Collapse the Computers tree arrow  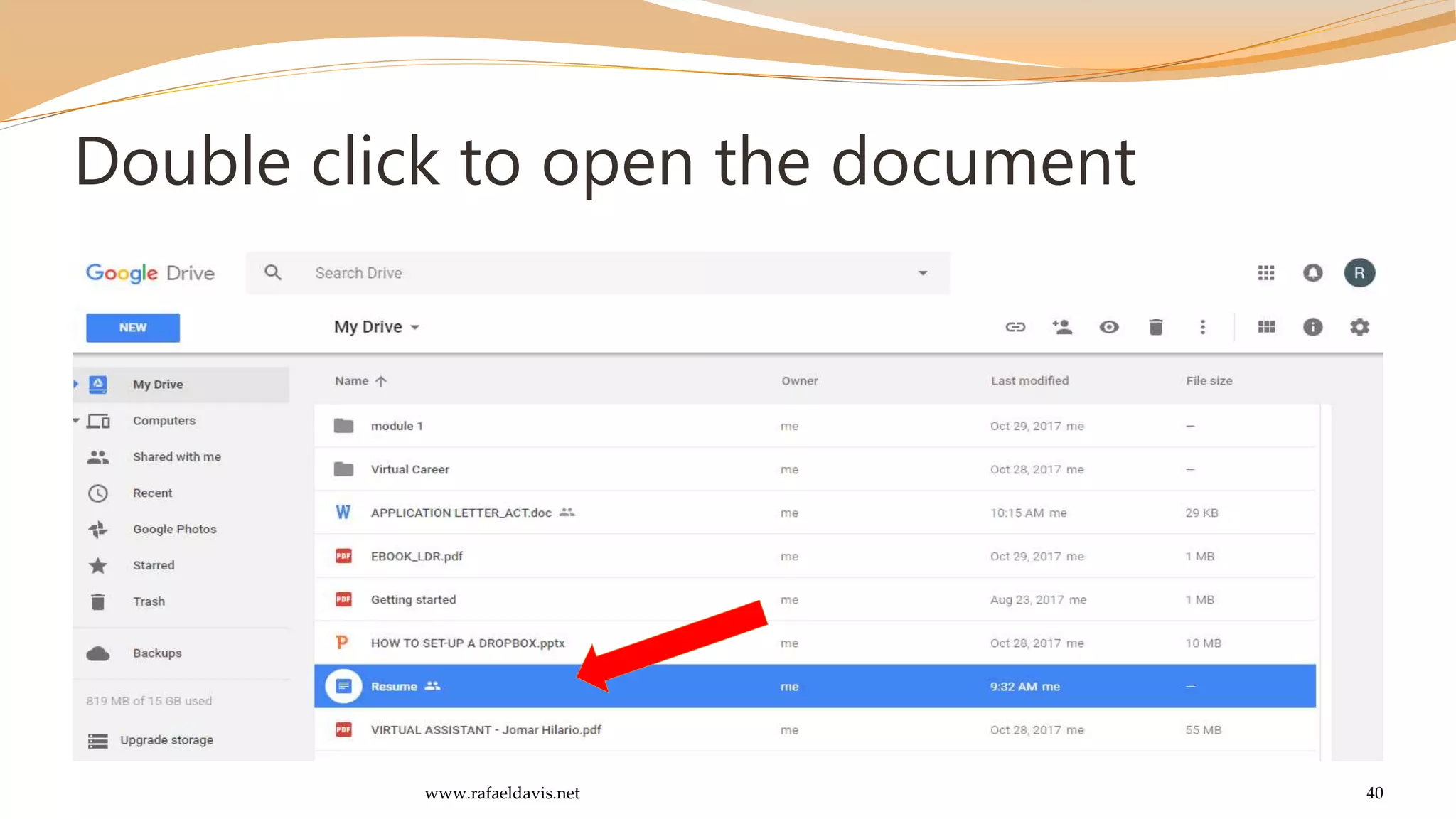point(76,421)
